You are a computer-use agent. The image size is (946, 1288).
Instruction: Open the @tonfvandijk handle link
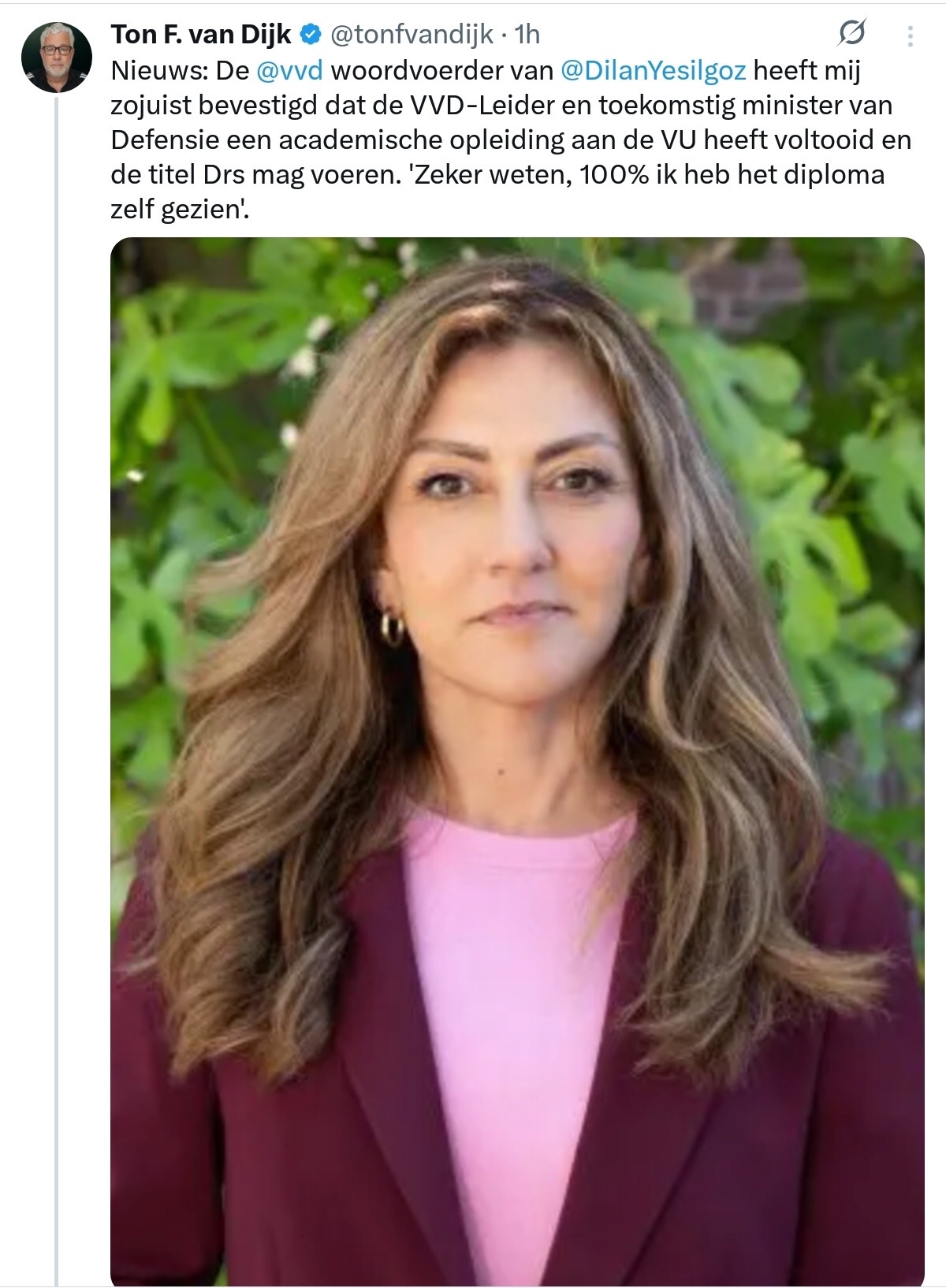(x=411, y=35)
